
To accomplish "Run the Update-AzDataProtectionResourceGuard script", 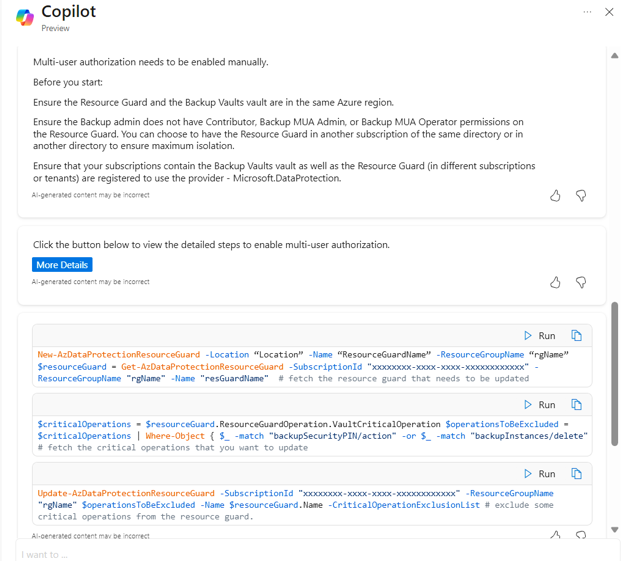I will tap(540, 474).
